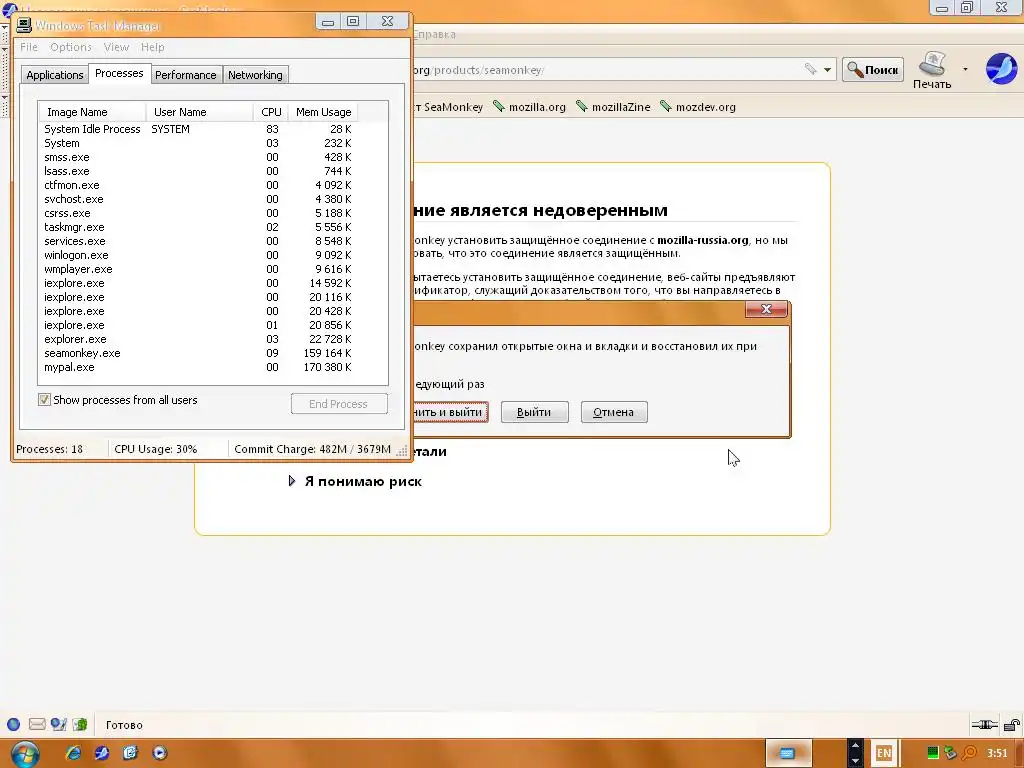1024x768 pixels.
Task: Click the Print (Печать) printer icon
Action: pos(932,70)
